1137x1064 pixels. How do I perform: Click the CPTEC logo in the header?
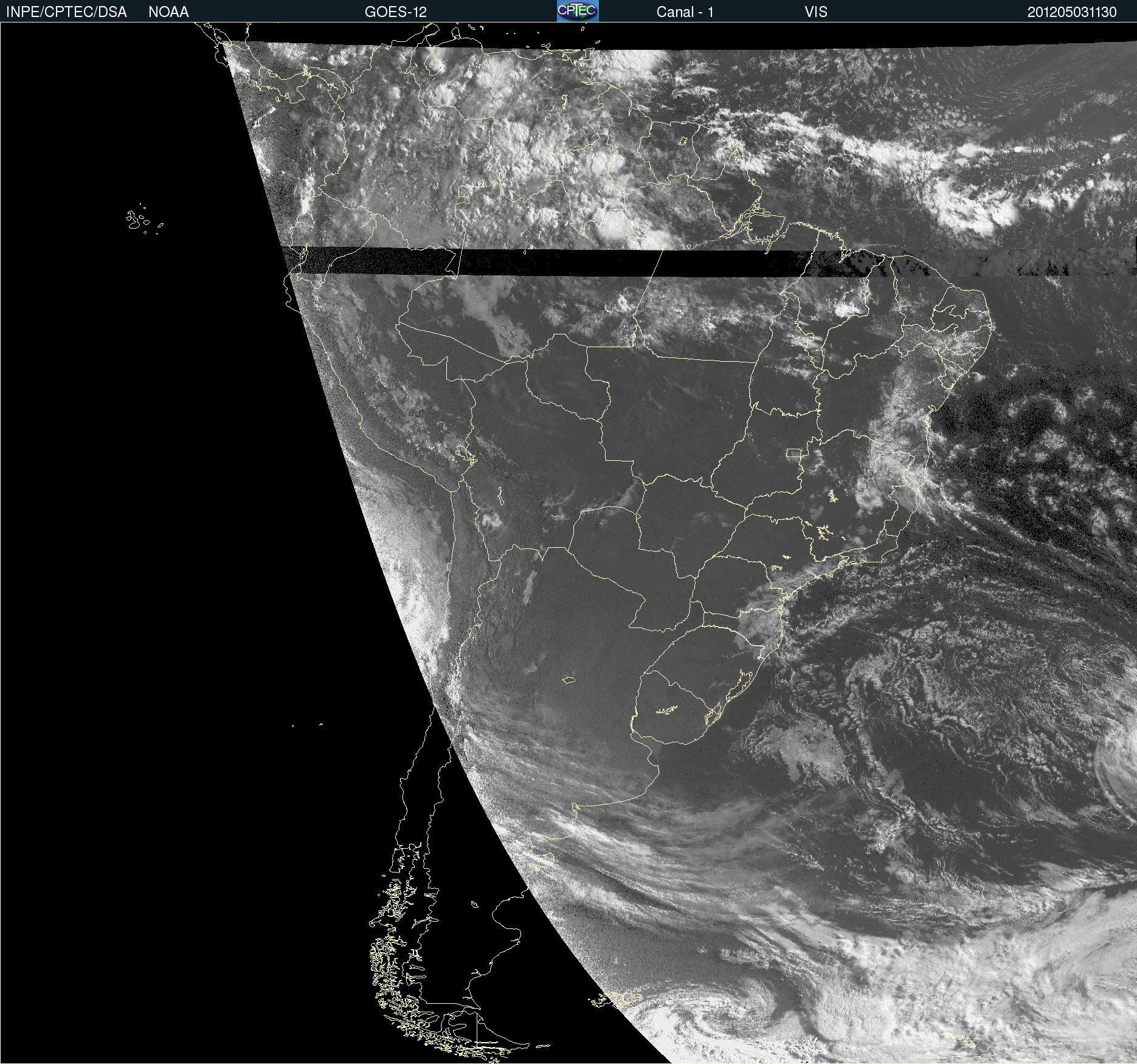[578, 11]
